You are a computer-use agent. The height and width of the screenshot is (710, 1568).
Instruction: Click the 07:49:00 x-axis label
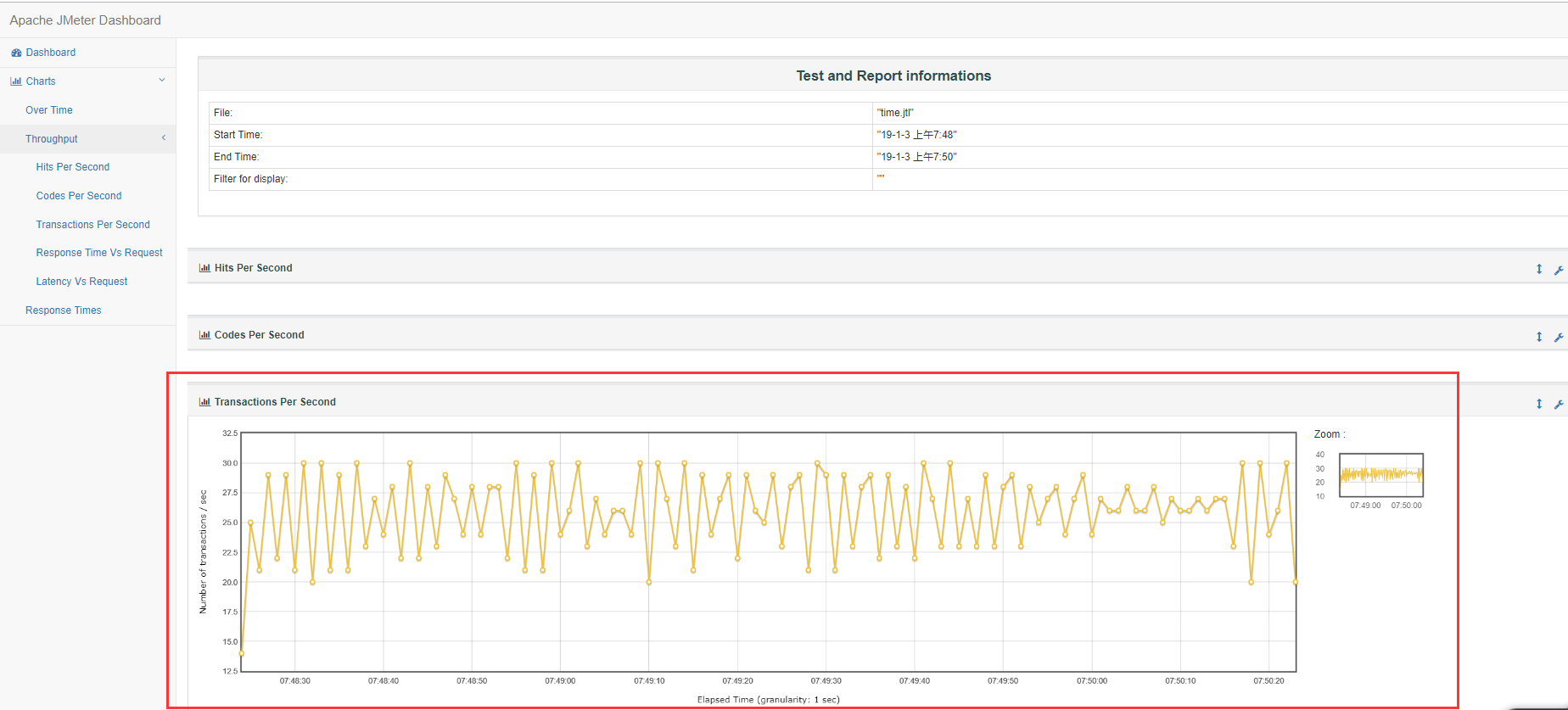[560, 681]
